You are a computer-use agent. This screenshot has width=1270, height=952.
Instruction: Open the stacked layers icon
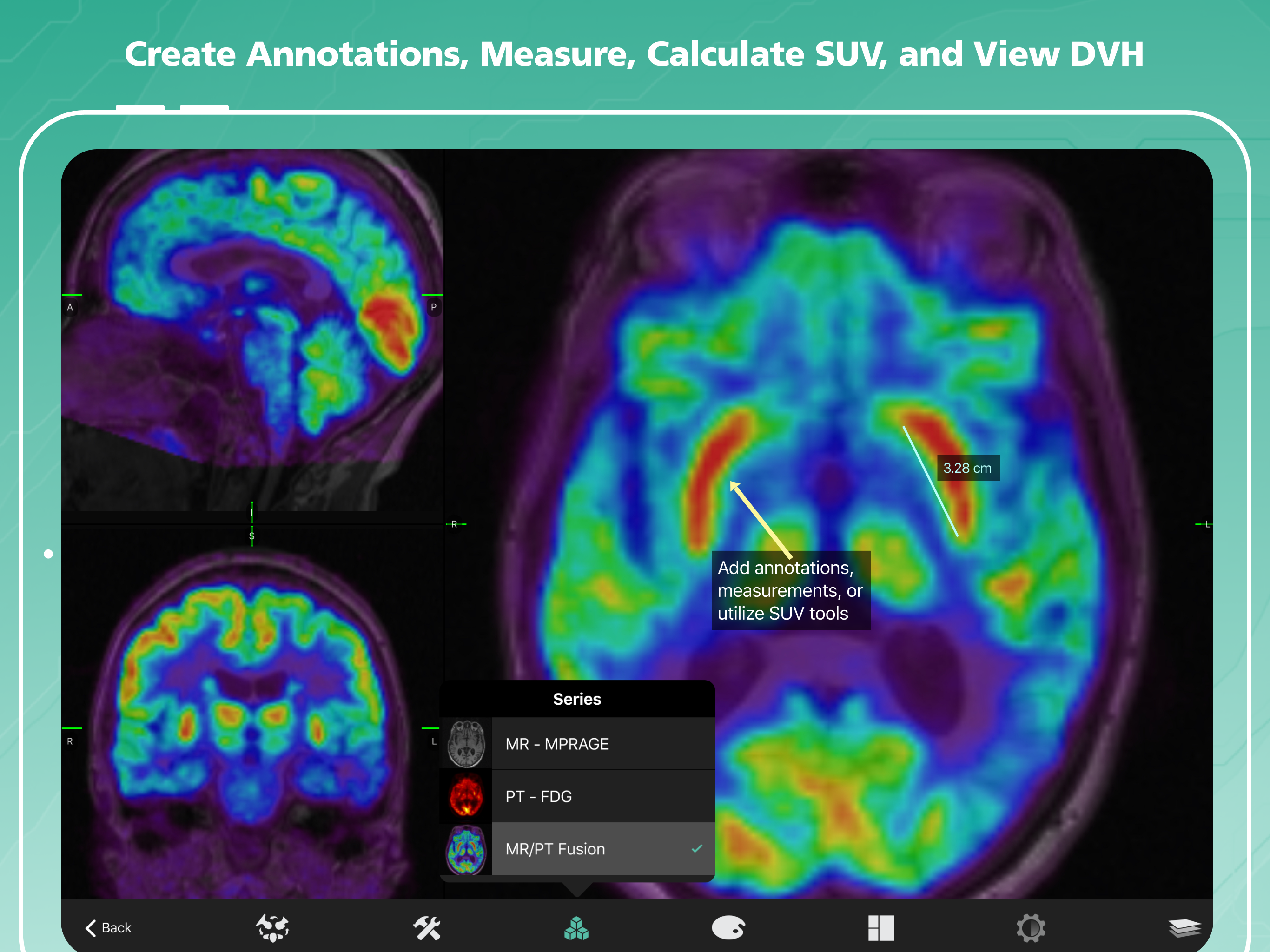tap(1184, 927)
